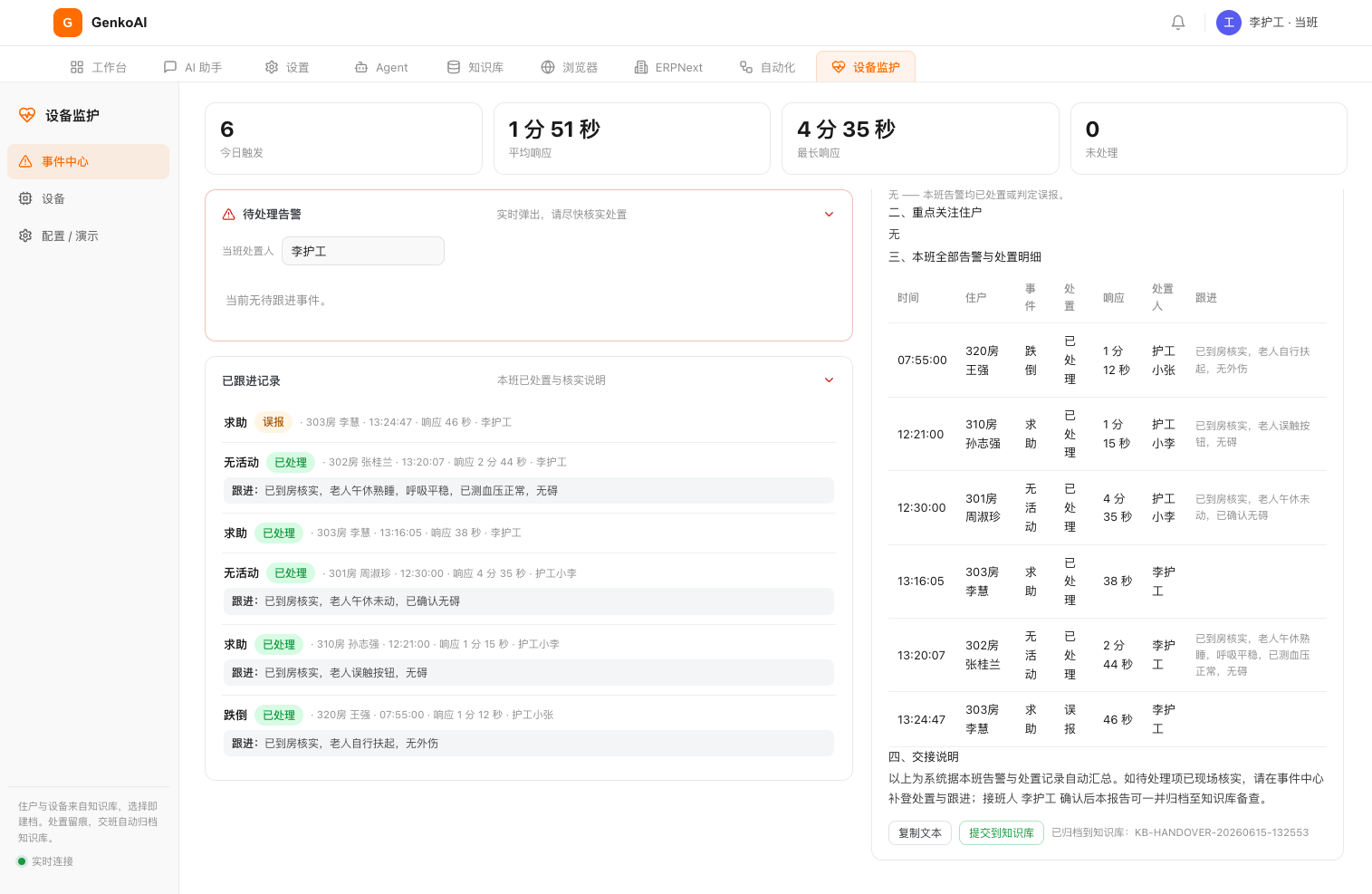The image size is (1372, 894).
Task: Click the Agent robot icon
Action: coord(361,67)
